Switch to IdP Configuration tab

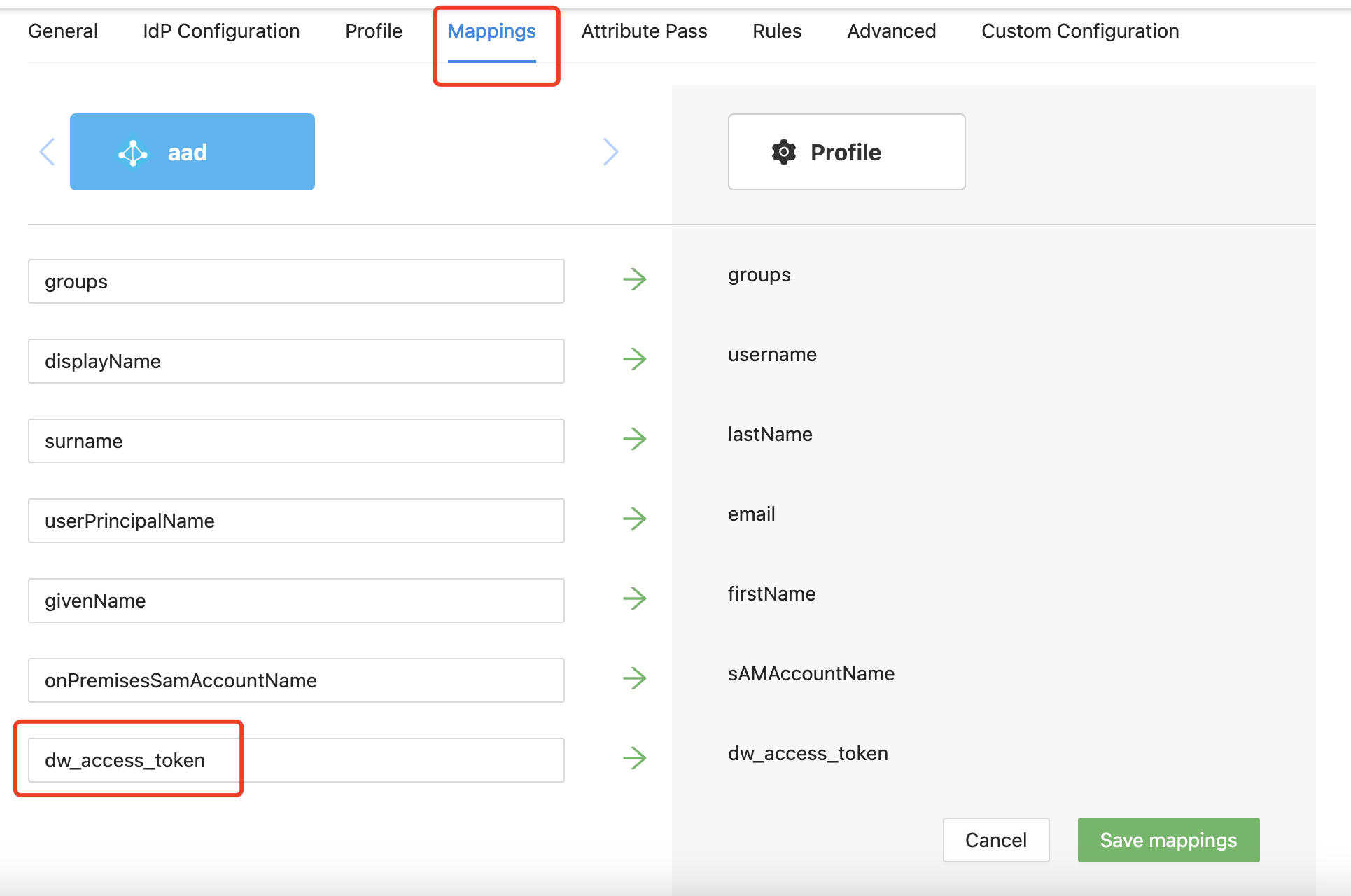tap(221, 31)
